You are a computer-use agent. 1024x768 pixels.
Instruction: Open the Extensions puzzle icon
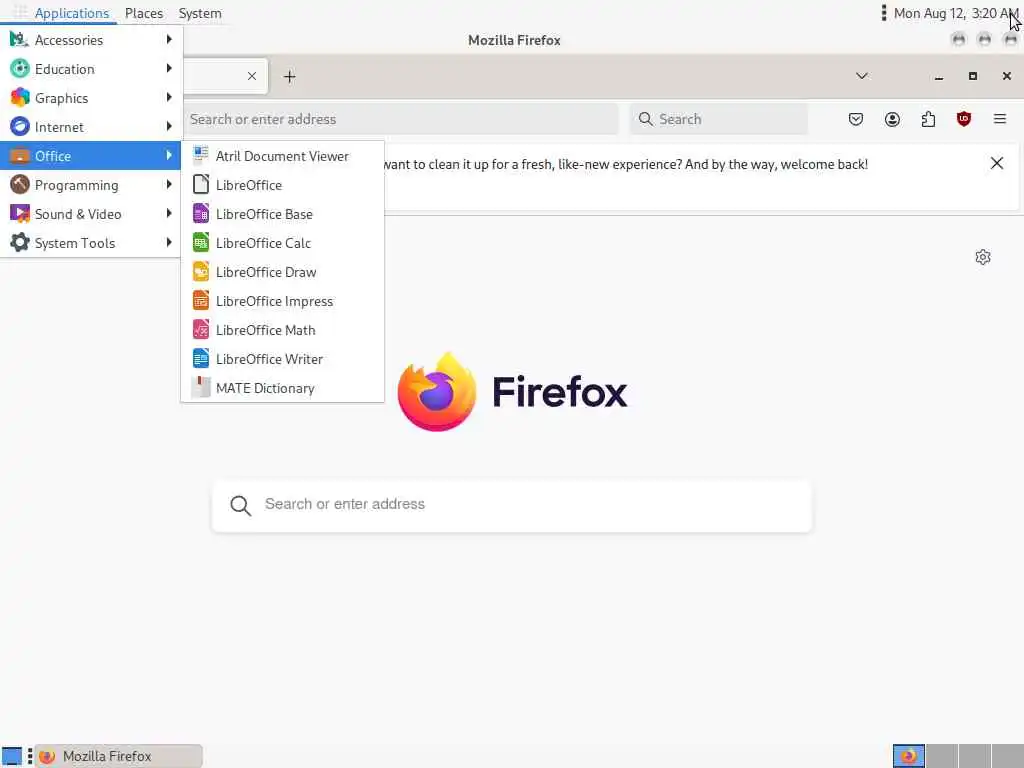click(x=928, y=119)
